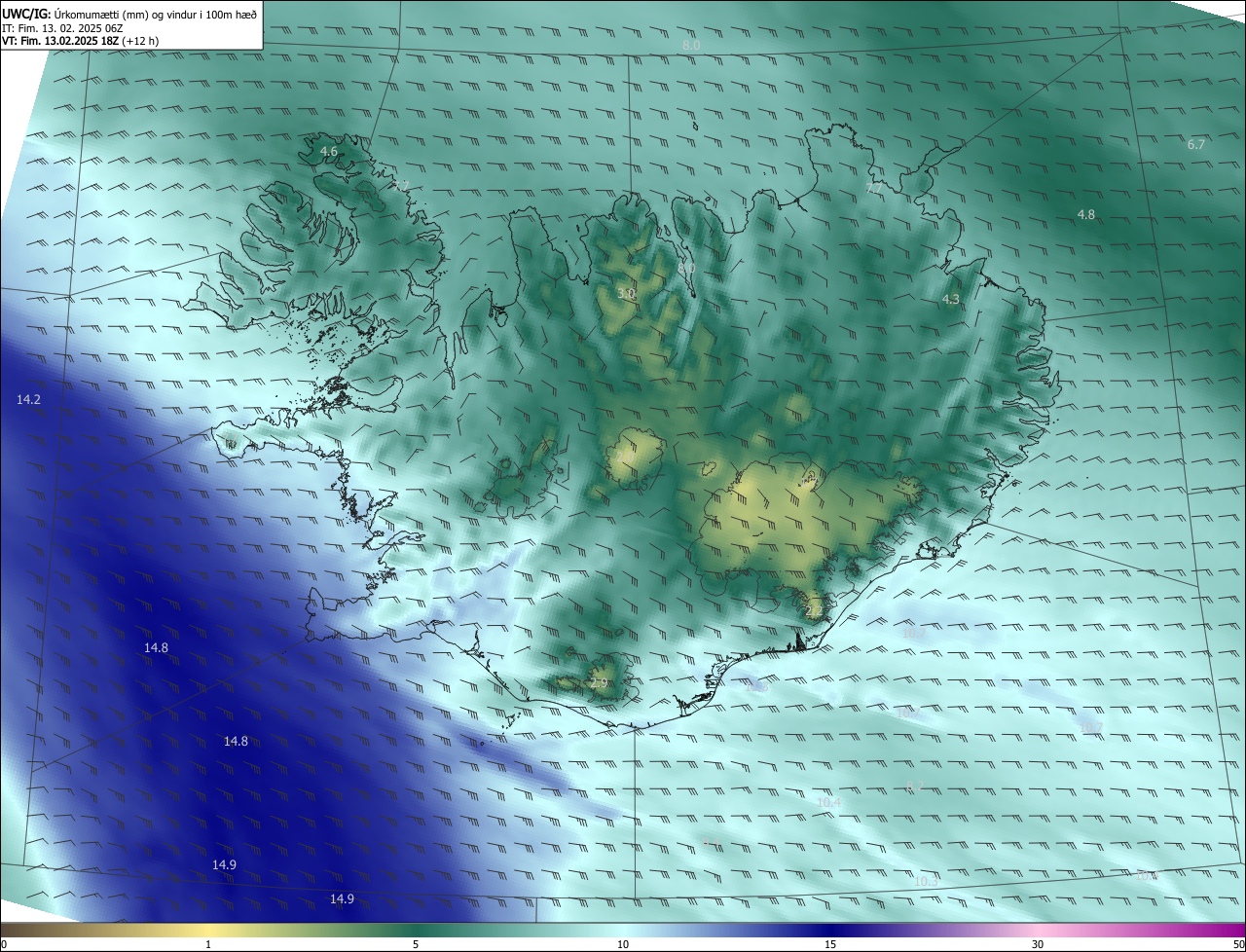Click the yellow section of the color scale bar
This screenshot has height=952, width=1246.
tap(209, 930)
